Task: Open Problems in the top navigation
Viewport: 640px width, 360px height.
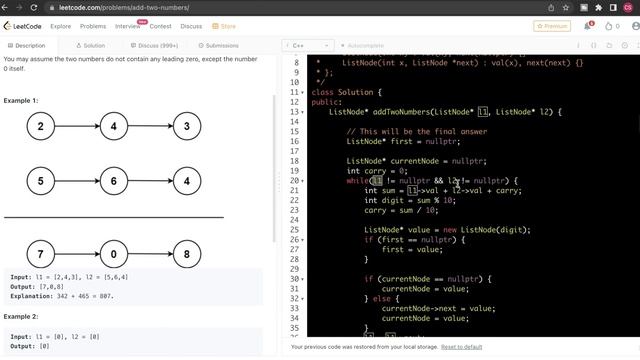Action: coord(93,26)
